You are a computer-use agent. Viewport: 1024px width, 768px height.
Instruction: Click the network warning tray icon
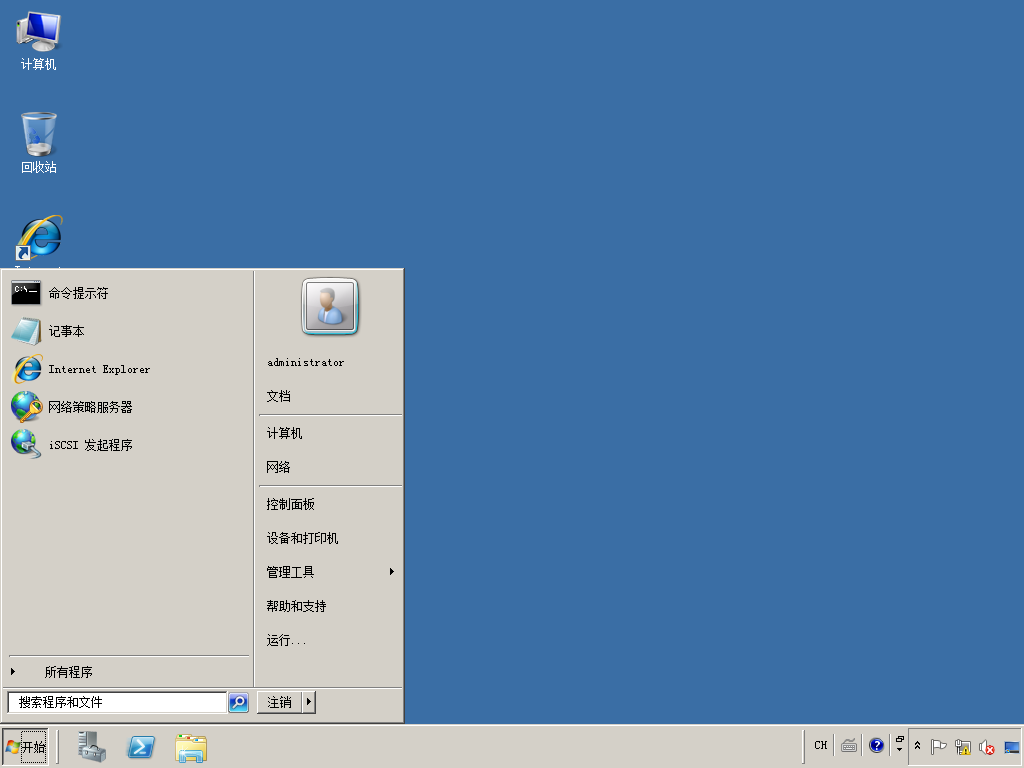coord(963,746)
